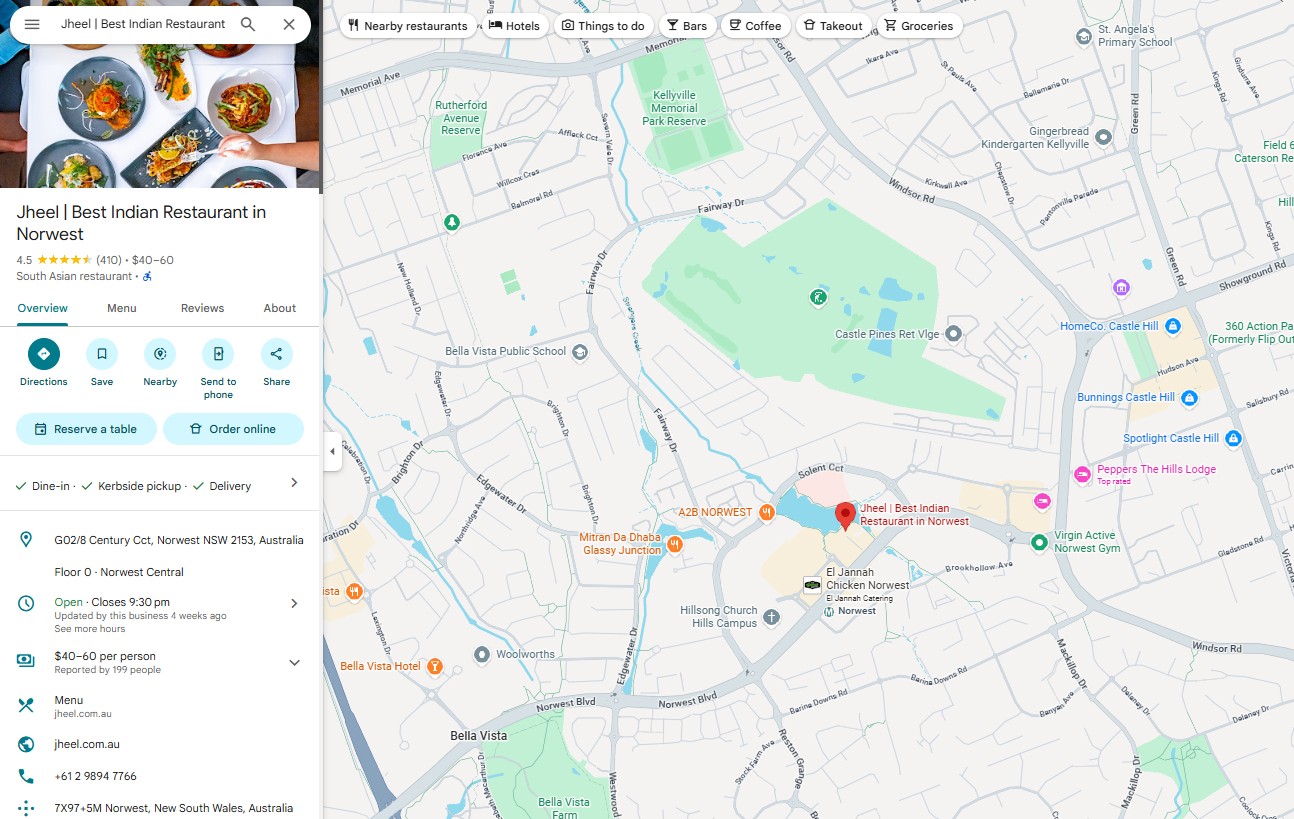Select the Bars filter chip

click(687, 26)
